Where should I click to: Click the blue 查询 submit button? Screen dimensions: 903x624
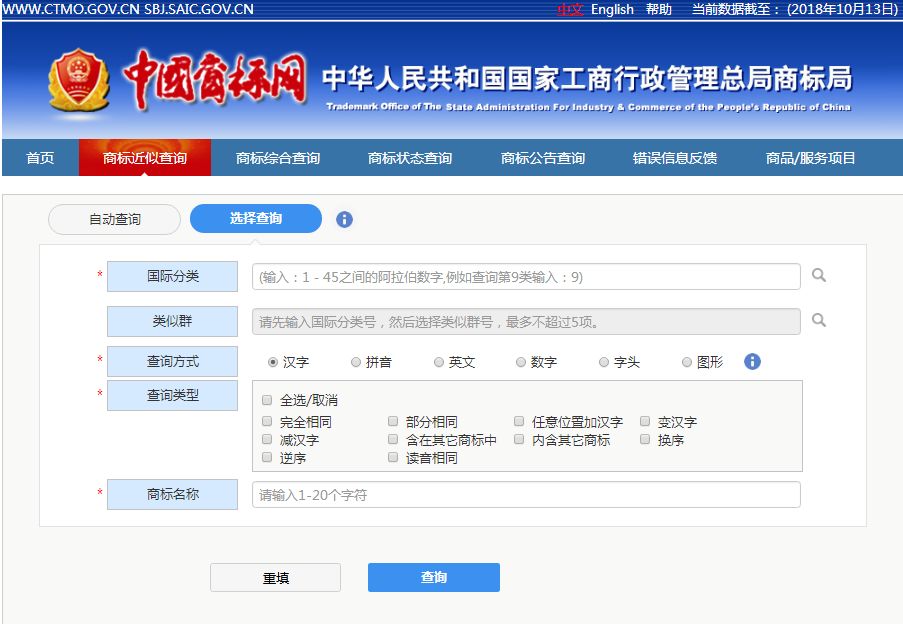434,577
